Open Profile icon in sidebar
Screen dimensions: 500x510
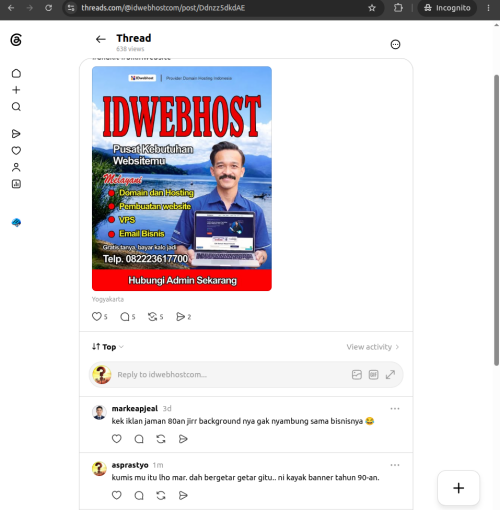[x=16, y=167]
